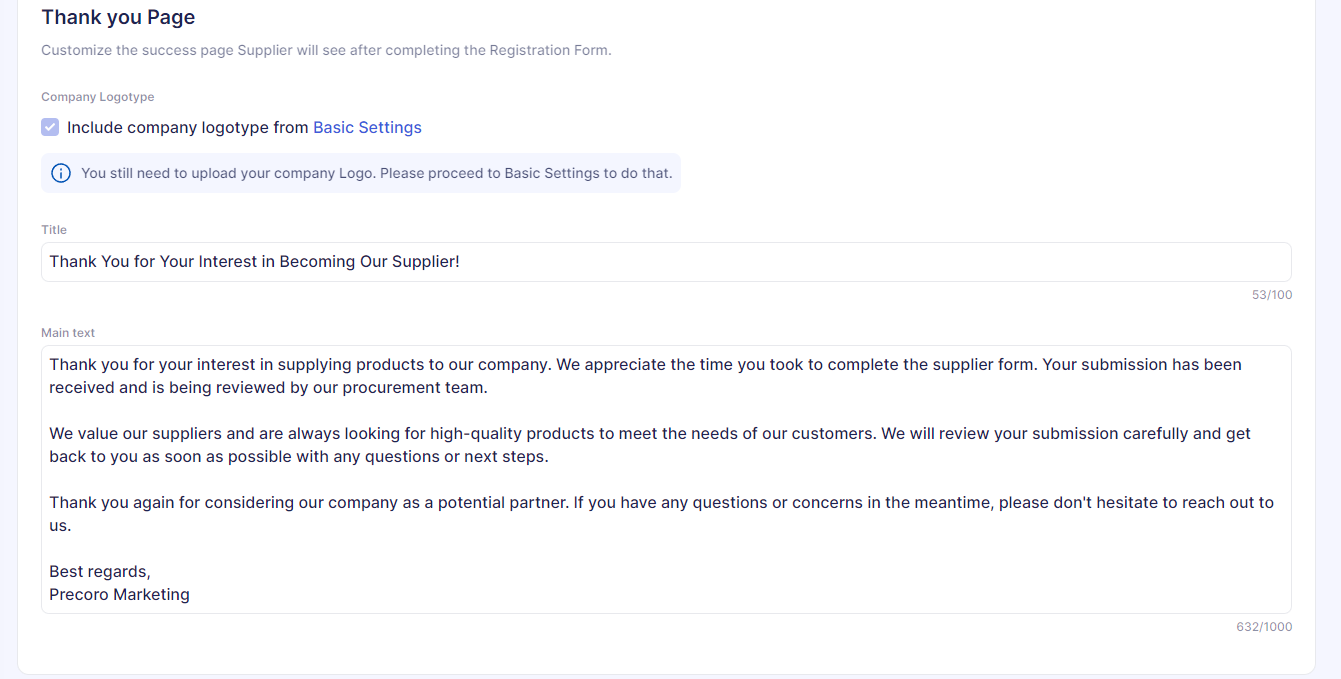The width and height of the screenshot is (1341, 679).
Task: Click the "Include company logotype from" label text
Action: coord(188,127)
